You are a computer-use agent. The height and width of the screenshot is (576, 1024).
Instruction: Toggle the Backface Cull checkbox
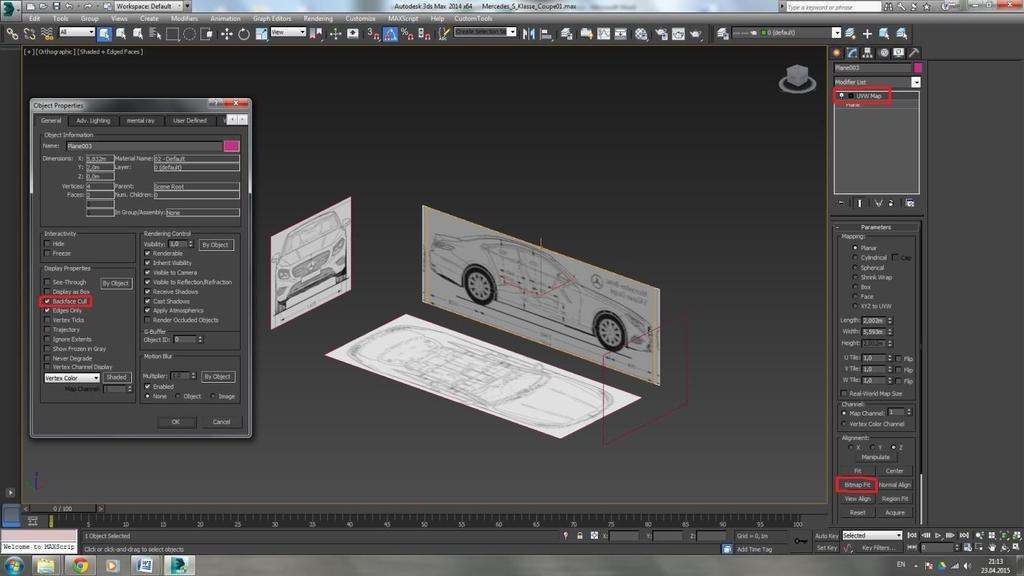click(47, 301)
